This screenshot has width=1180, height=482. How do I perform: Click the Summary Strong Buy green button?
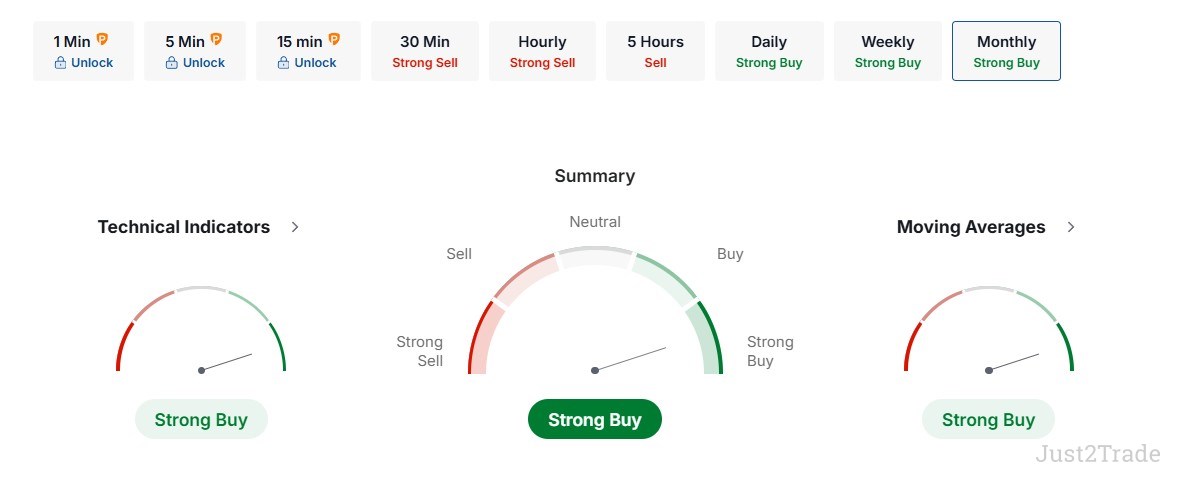pos(595,419)
